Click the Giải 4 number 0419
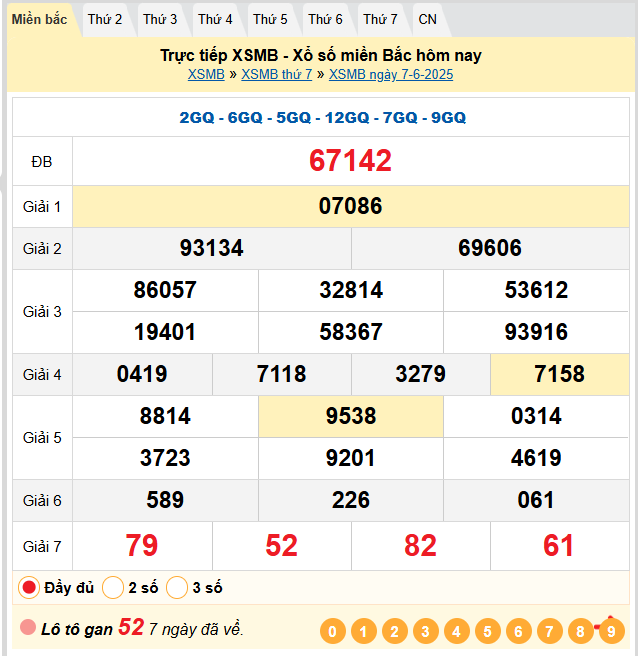The image size is (638, 656). tap(142, 374)
